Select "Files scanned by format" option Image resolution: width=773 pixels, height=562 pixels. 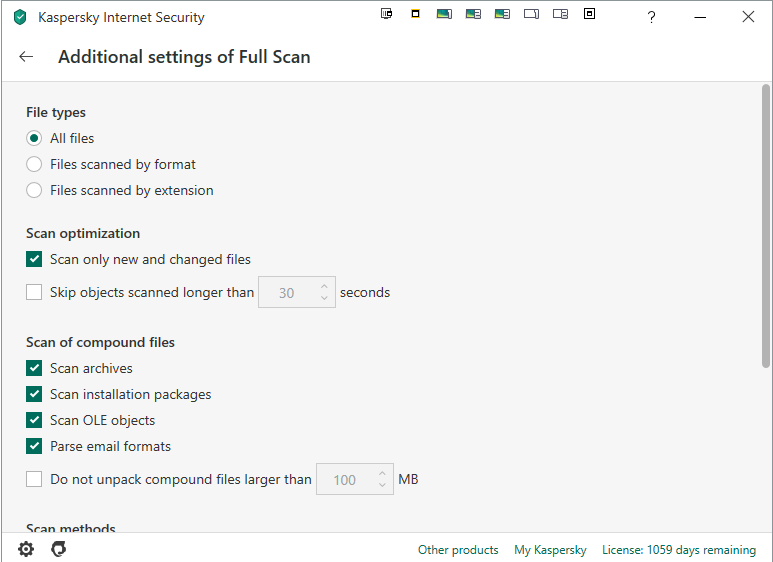(34, 164)
